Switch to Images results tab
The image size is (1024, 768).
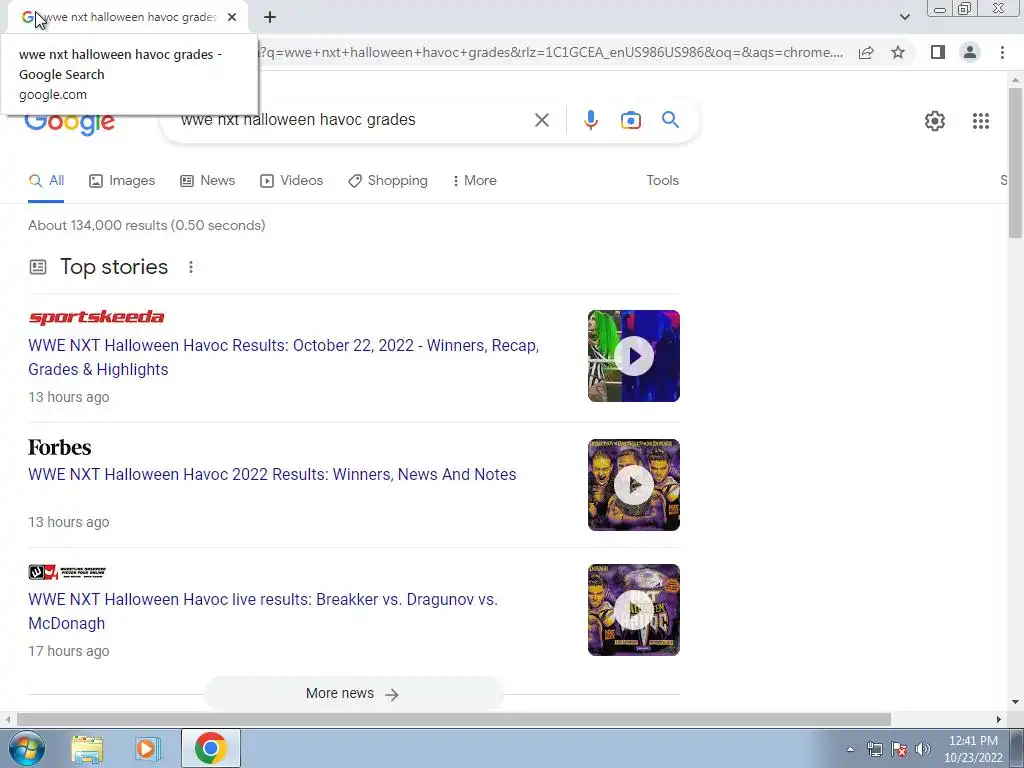[x=122, y=180]
